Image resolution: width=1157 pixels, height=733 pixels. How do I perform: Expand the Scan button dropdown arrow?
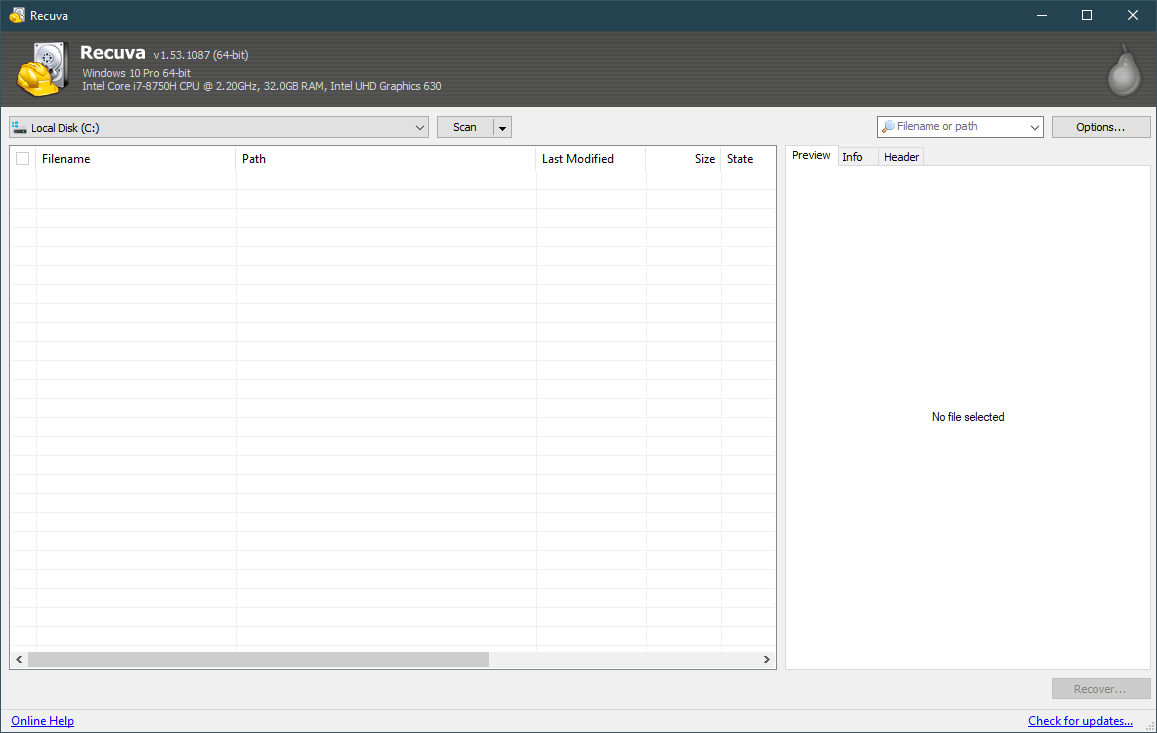point(502,127)
